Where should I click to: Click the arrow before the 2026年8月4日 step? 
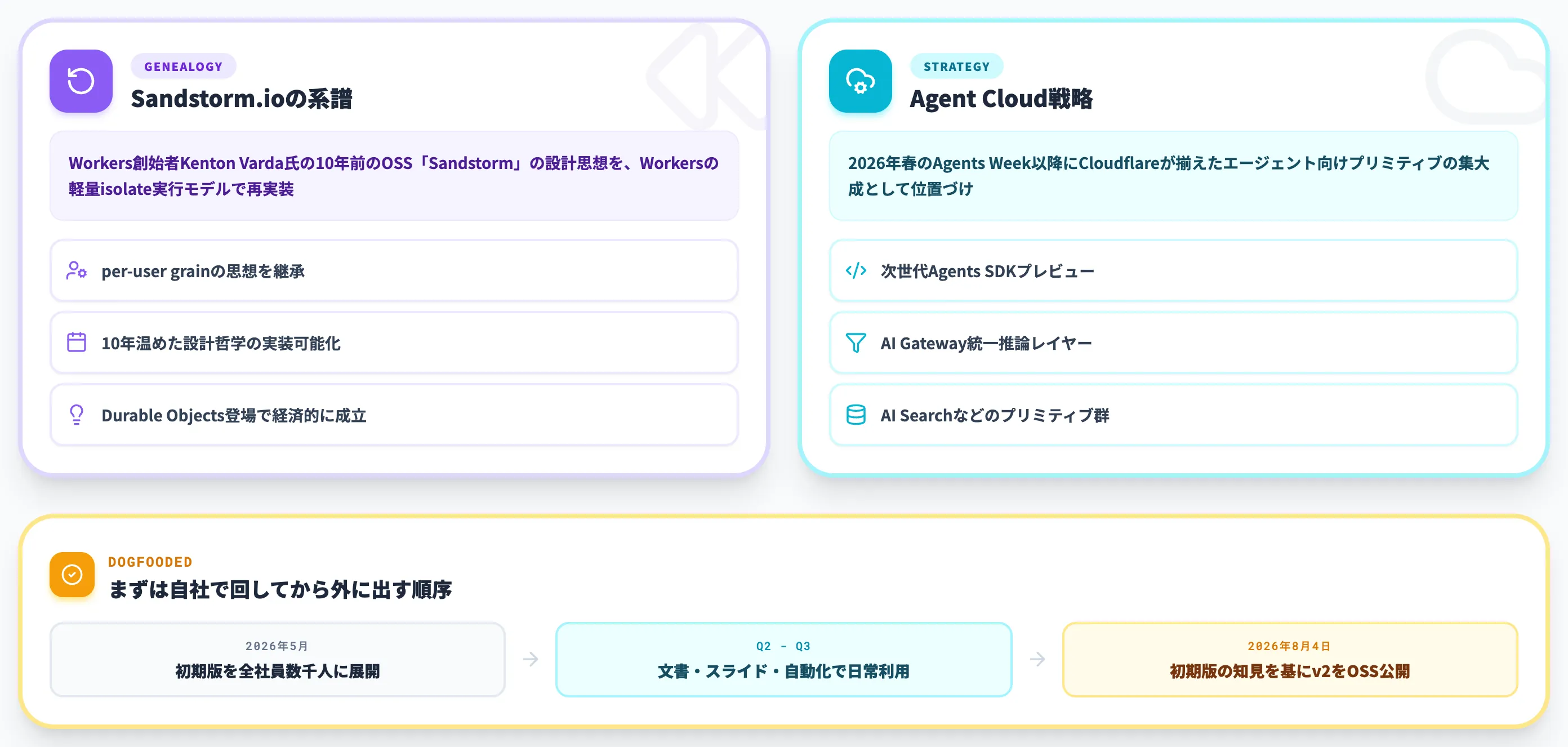(x=1037, y=659)
